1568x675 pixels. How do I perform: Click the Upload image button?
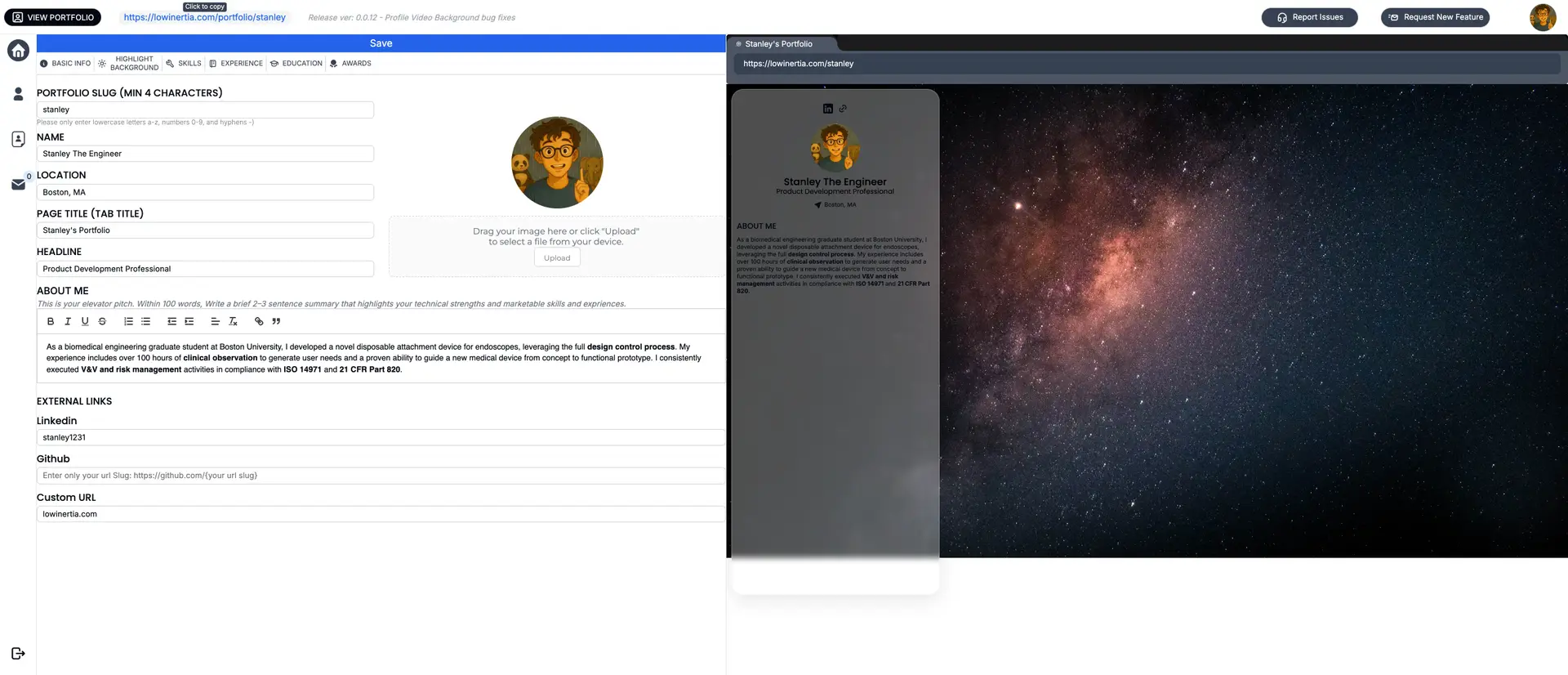[x=557, y=258]
